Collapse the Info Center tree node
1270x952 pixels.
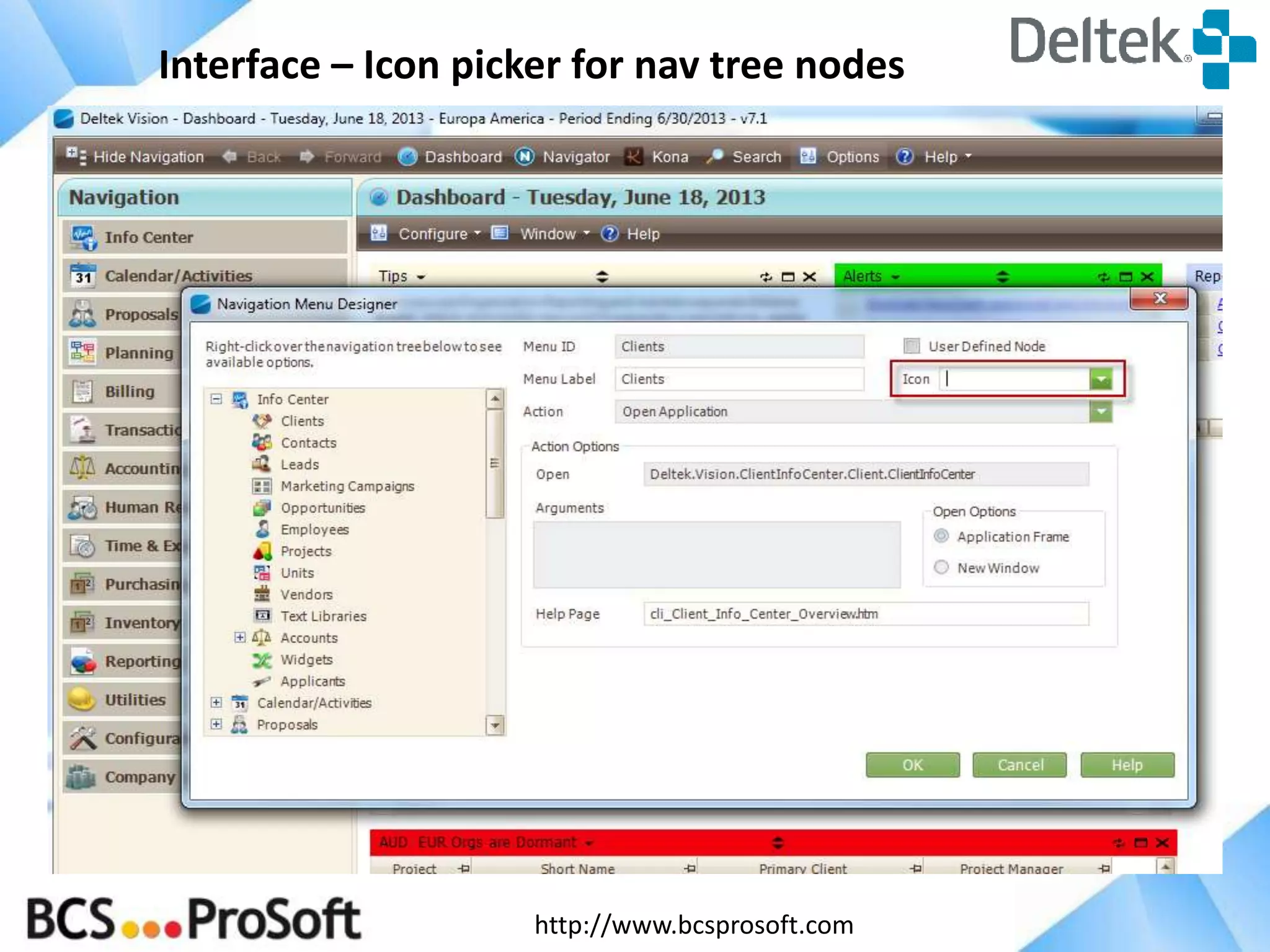[216, 399]
